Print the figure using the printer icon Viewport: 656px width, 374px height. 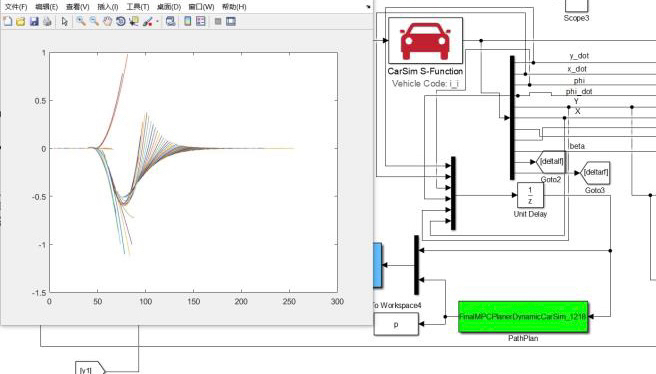pyautogui.click(x=47, y=21)
